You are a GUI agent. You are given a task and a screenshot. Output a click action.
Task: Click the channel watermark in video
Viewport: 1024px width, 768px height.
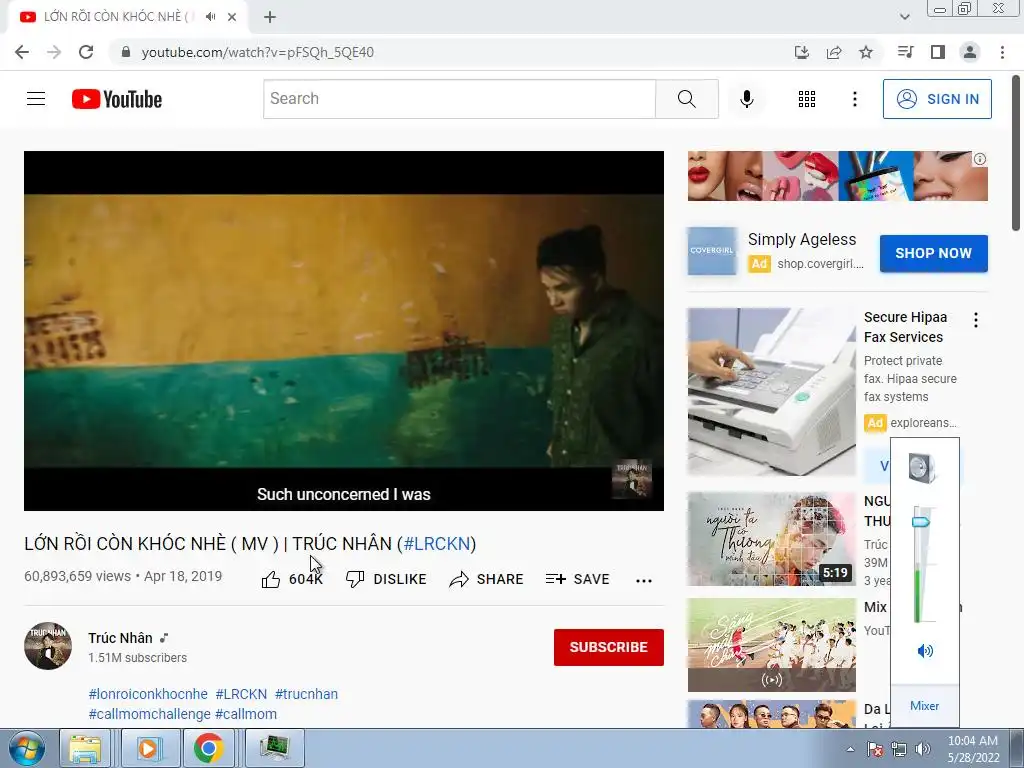(x=632, y=479)
